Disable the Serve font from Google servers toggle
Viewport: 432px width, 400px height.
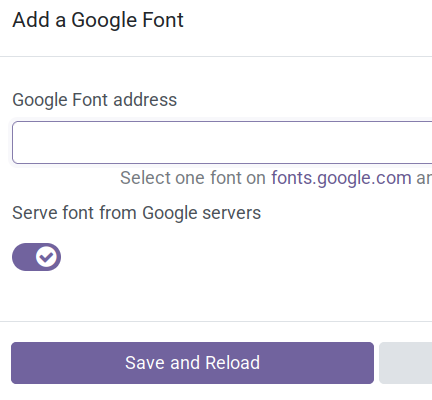click(x=36, y=257)
